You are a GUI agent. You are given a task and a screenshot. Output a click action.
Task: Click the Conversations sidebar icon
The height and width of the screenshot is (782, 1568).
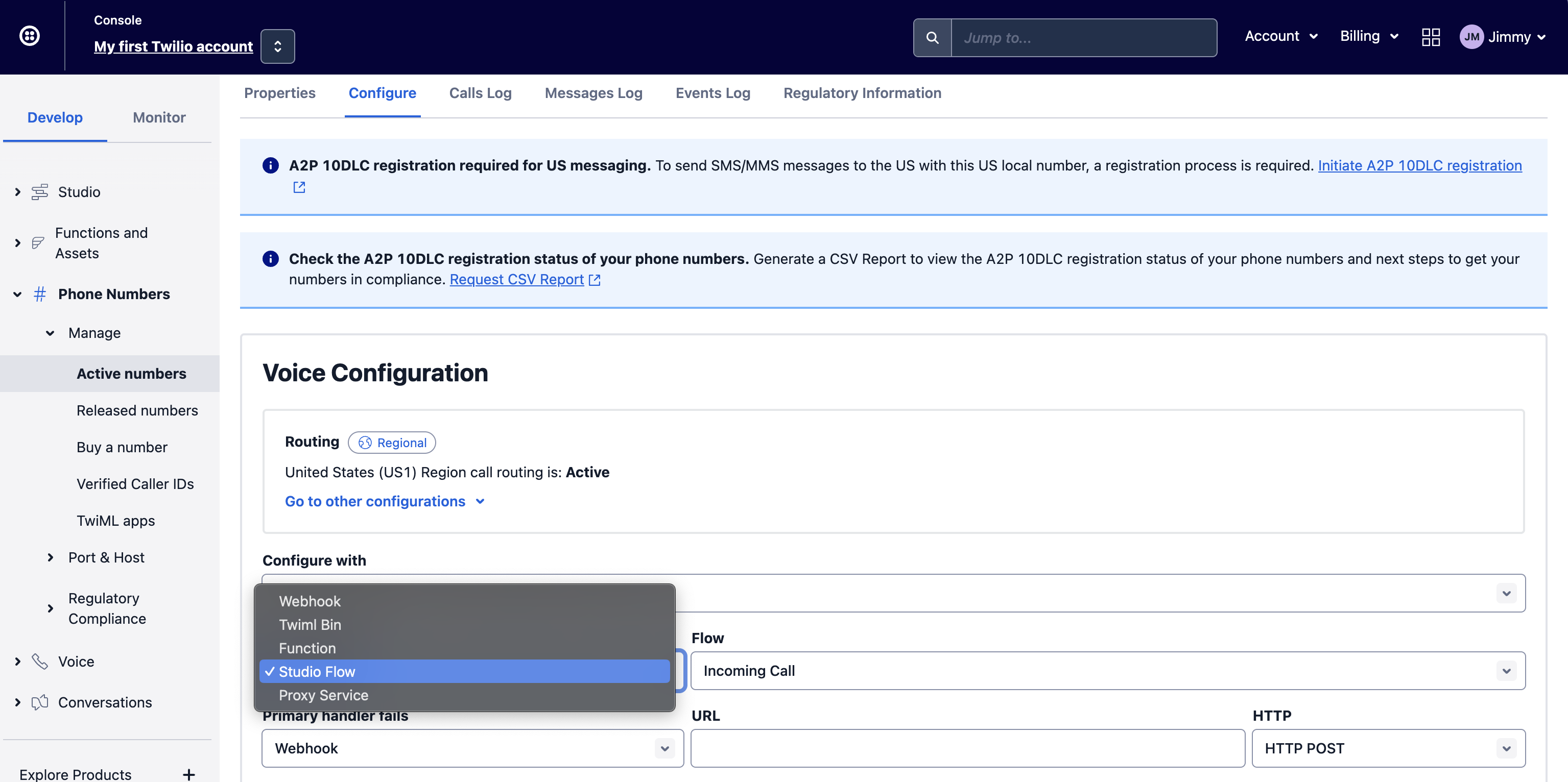(x=39, y=702)
